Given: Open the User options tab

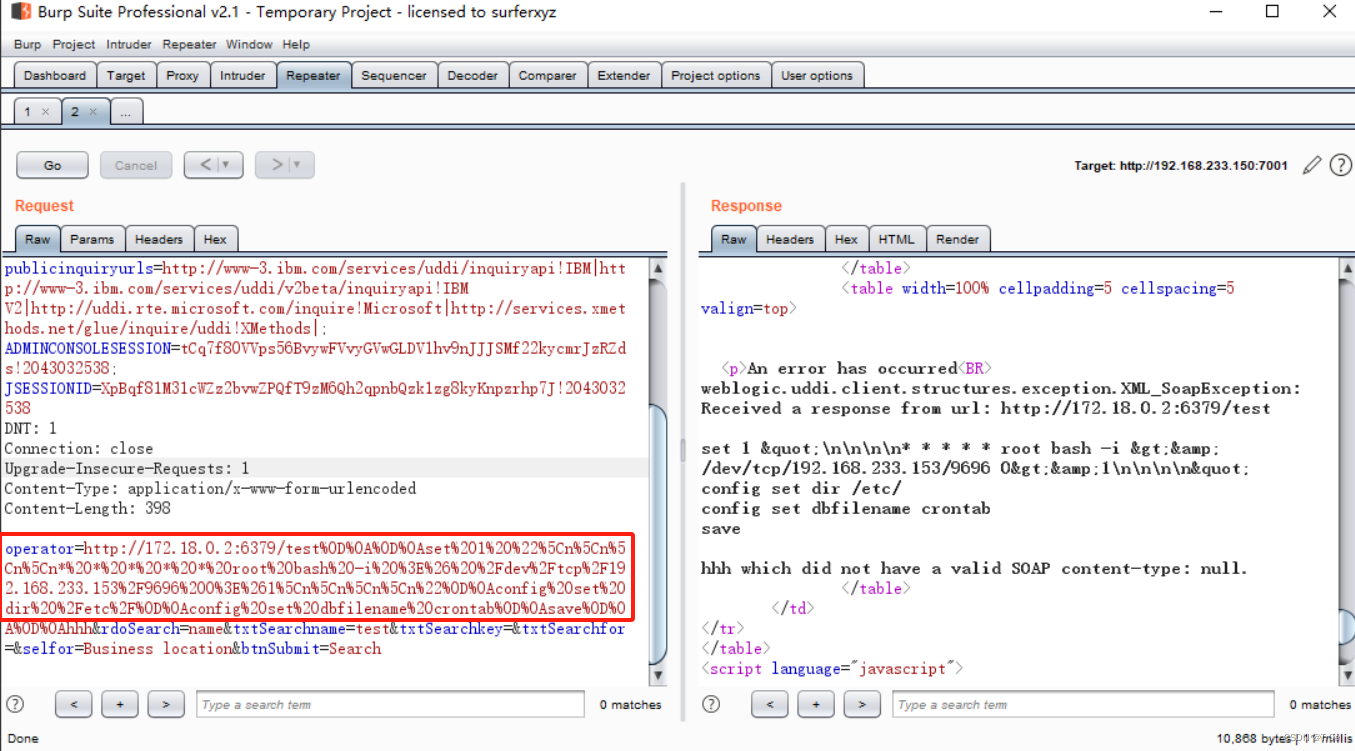Looking at the screenshot, I should (x=817, y=75).
